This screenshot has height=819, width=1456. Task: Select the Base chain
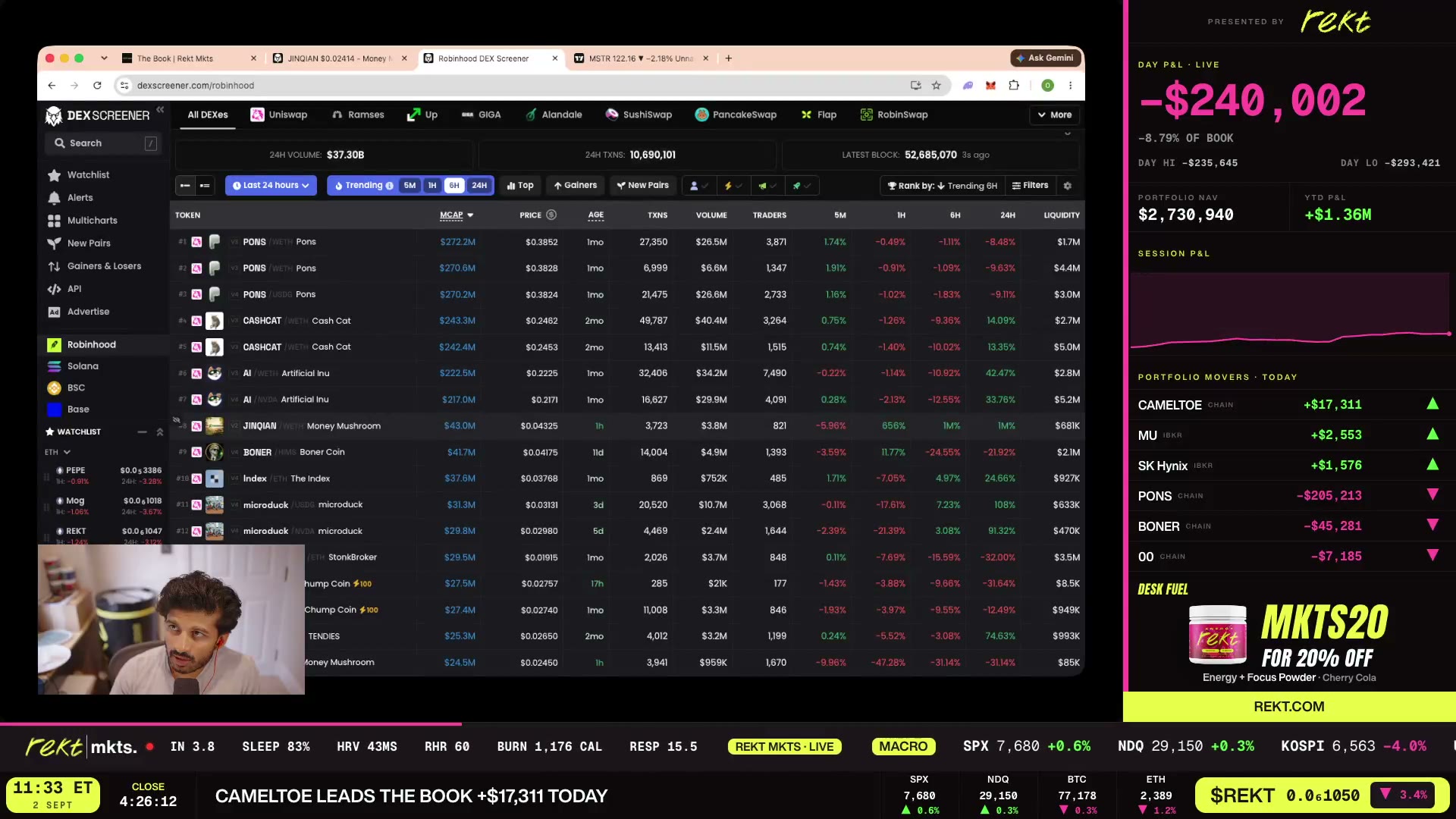(69, 409)
